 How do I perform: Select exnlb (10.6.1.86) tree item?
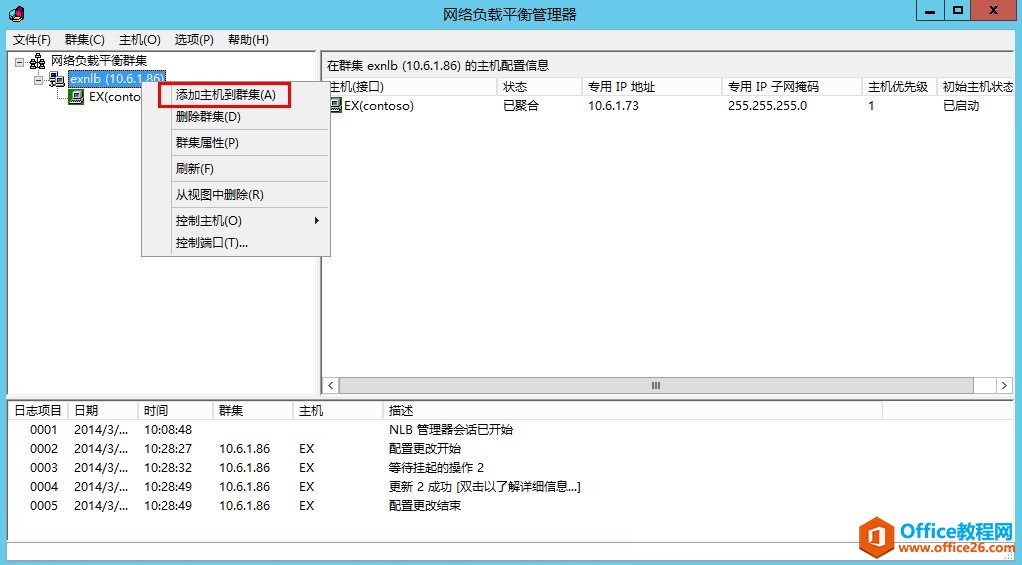pos(117,80)
